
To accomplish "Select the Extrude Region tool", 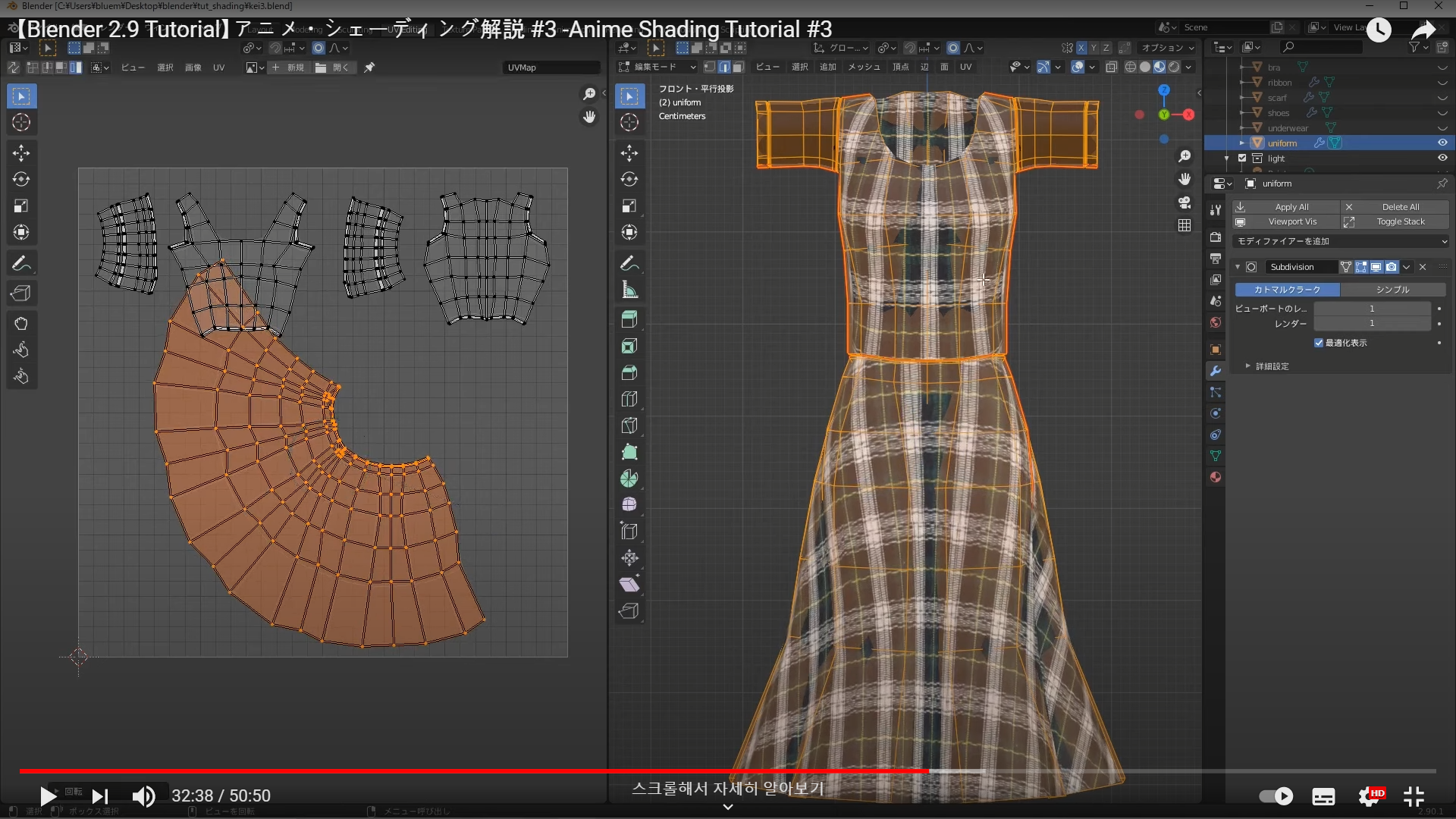I will (x=629, y=320).
